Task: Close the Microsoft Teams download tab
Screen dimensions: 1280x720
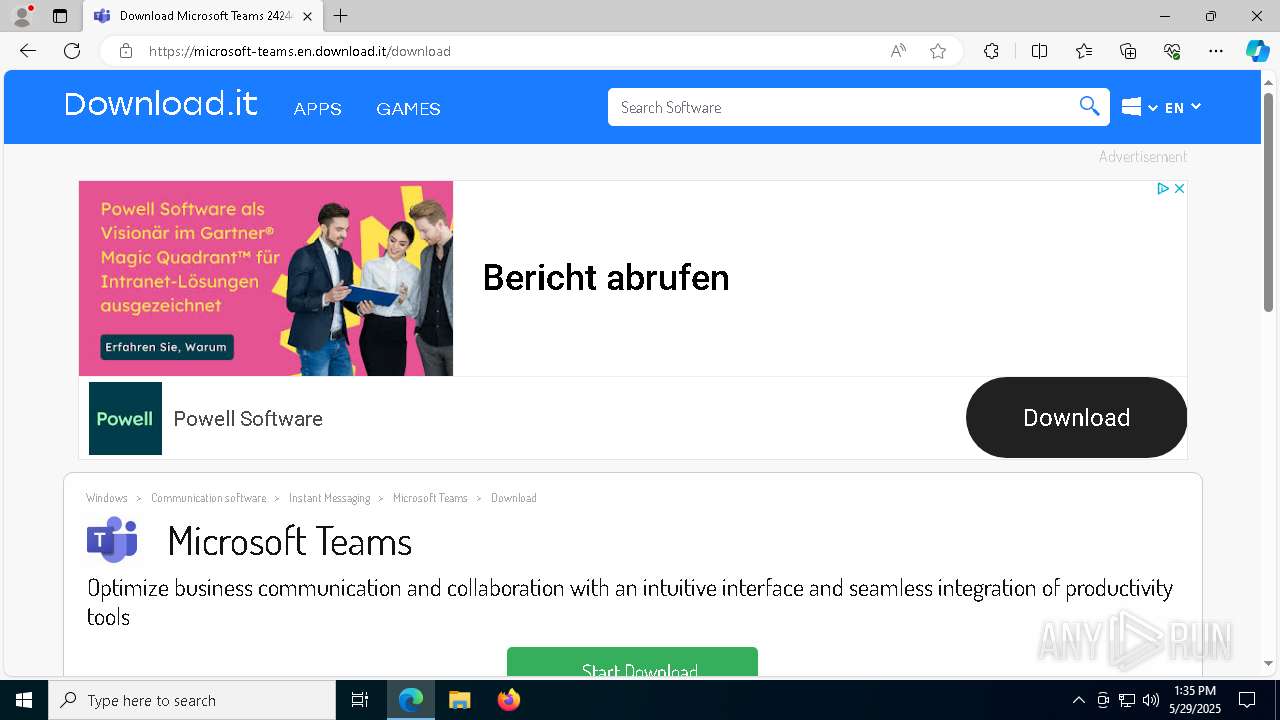Action: point(307,16)
